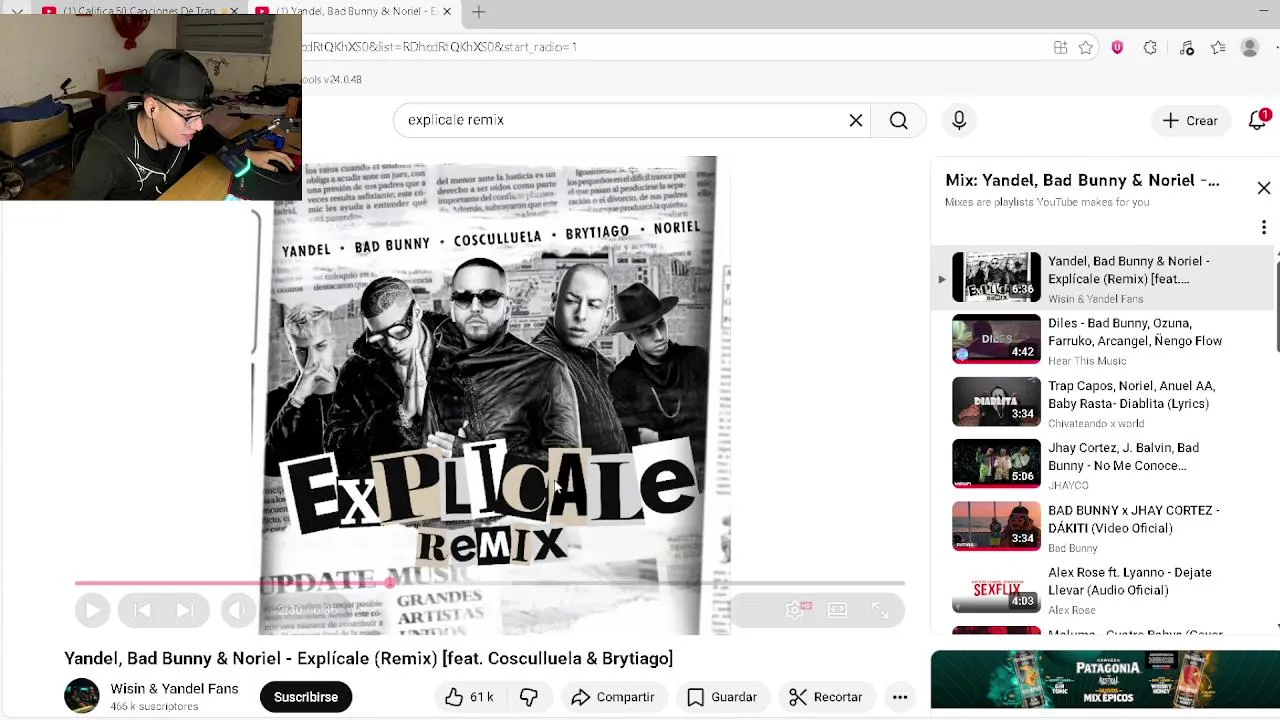Click the Crear button

(1190, 120)
